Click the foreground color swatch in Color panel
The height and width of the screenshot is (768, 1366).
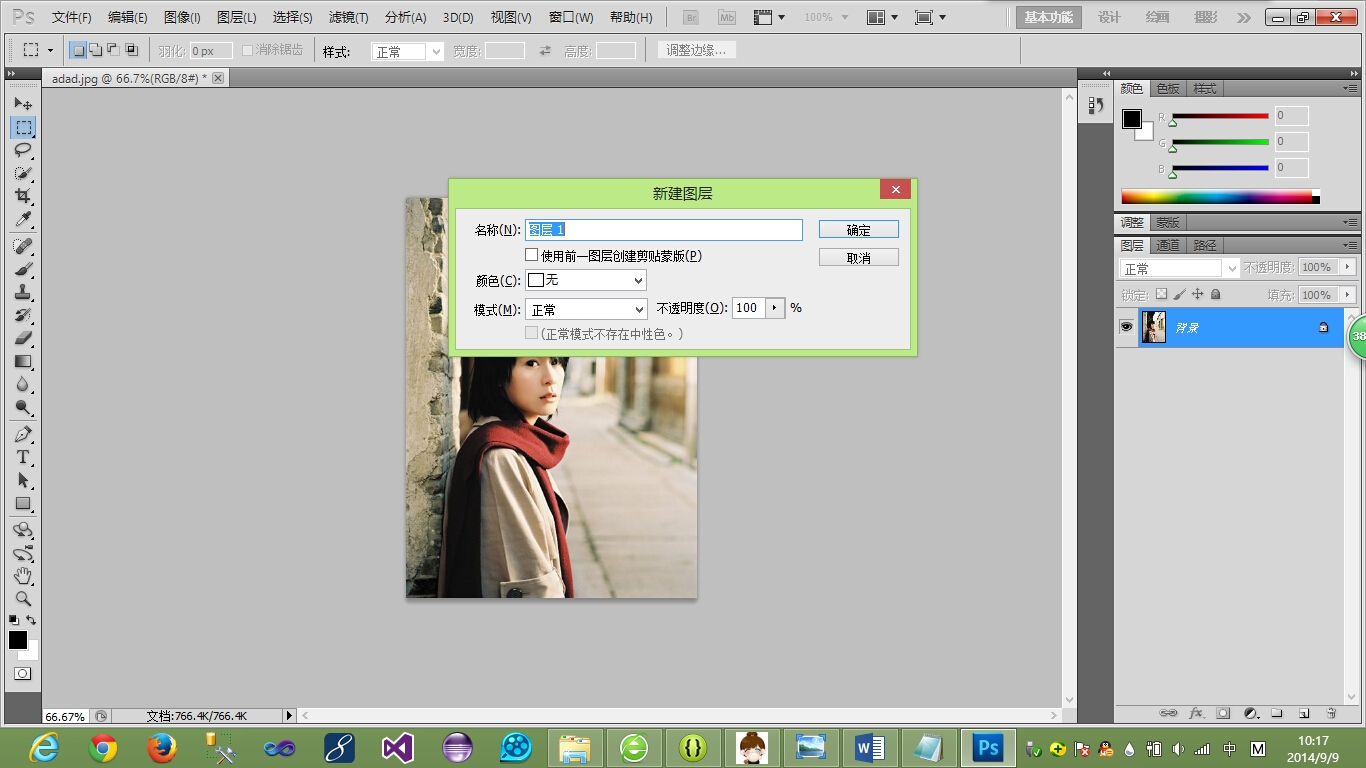(x=1131, y=119)
